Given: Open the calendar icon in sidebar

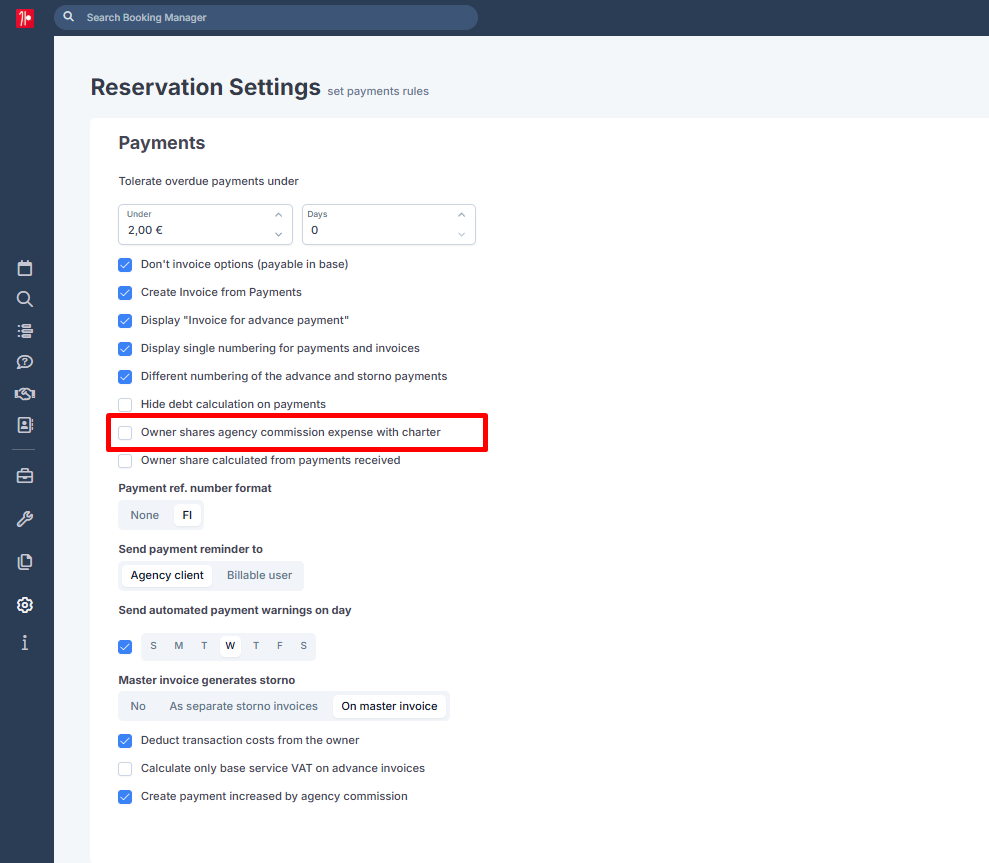Looking at the screenshot, I should pos(25,268).
